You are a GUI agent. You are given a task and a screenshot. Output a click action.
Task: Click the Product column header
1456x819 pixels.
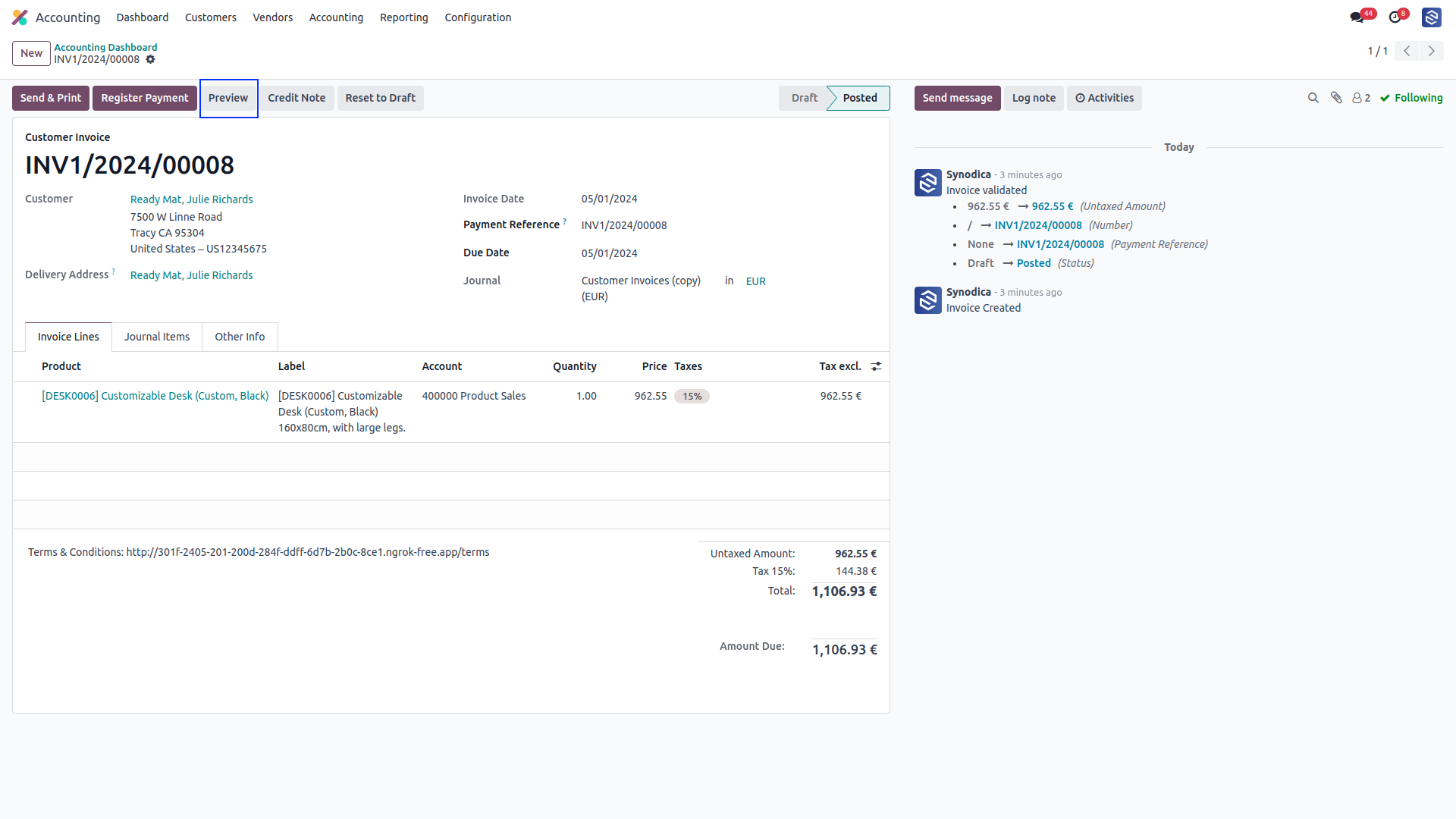point(61,366)
